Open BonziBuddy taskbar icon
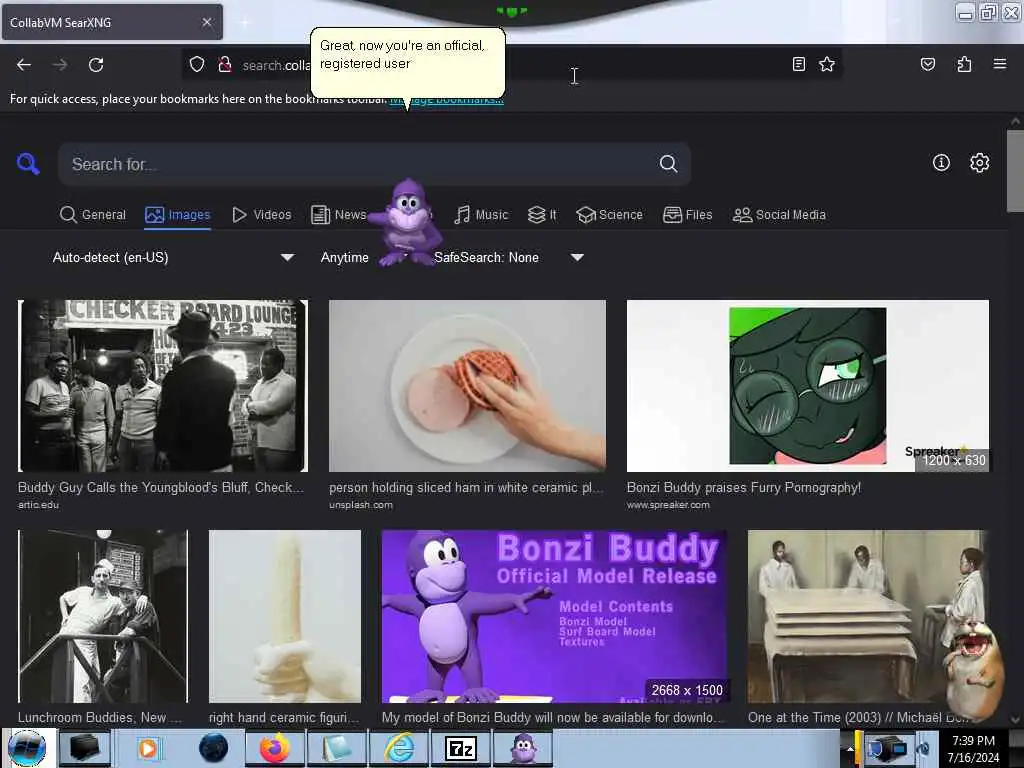The height and width of the screenshot is (768, 1024). click(x=523, y=748)
